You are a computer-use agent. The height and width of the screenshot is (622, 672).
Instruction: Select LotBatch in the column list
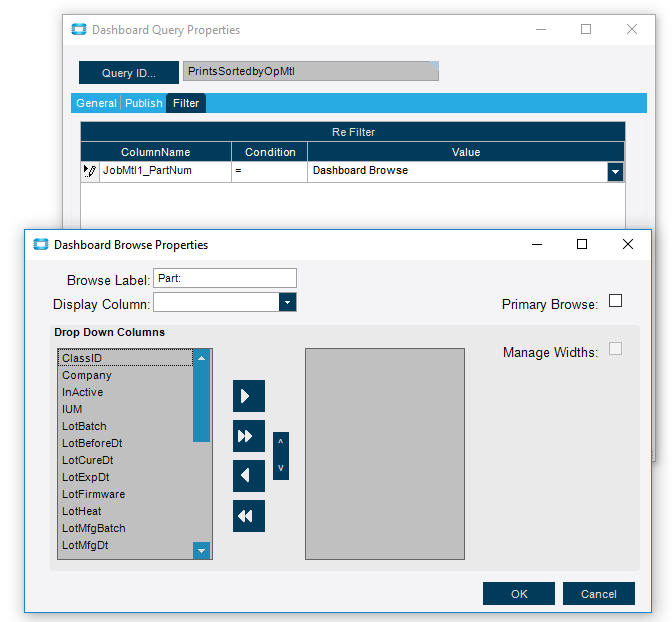click(x=125, y=426)
